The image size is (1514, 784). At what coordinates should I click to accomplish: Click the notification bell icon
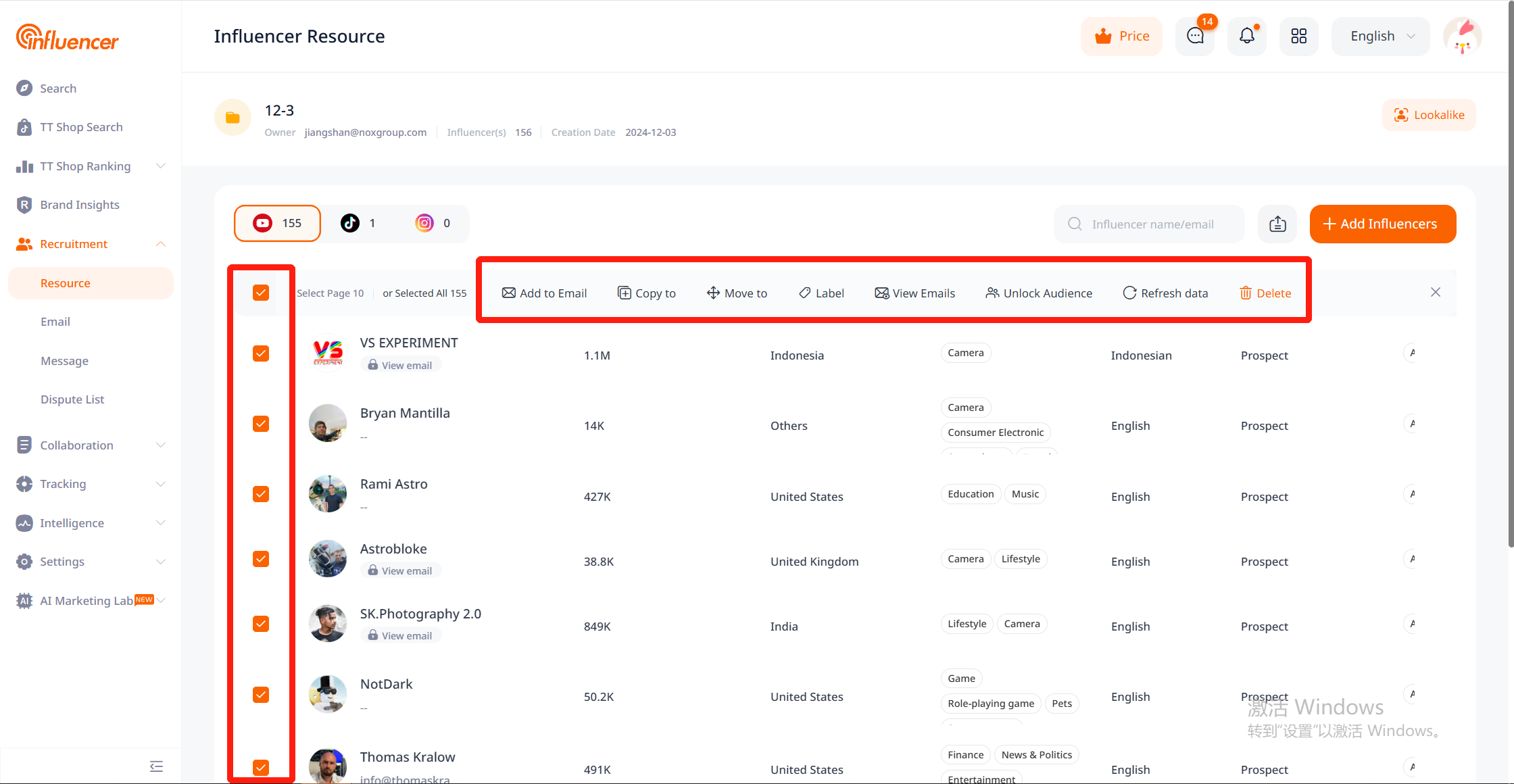1247,36
